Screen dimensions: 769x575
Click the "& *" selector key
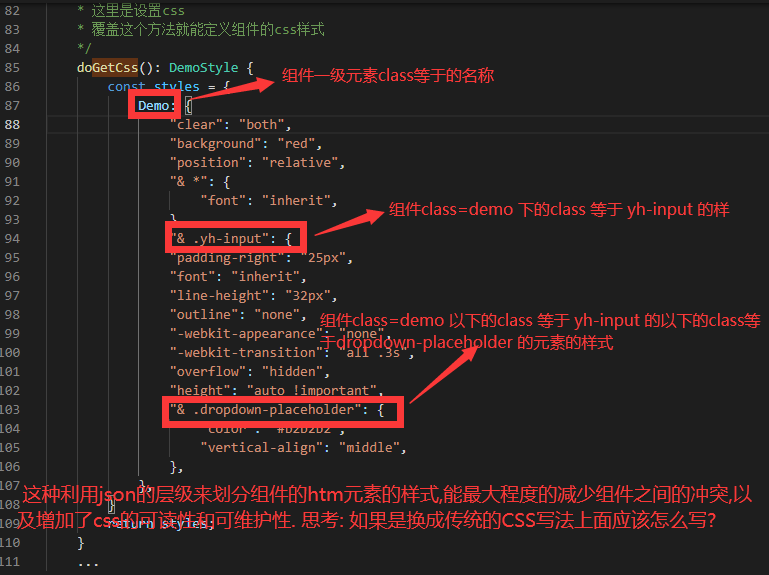[x=190, y=182]
